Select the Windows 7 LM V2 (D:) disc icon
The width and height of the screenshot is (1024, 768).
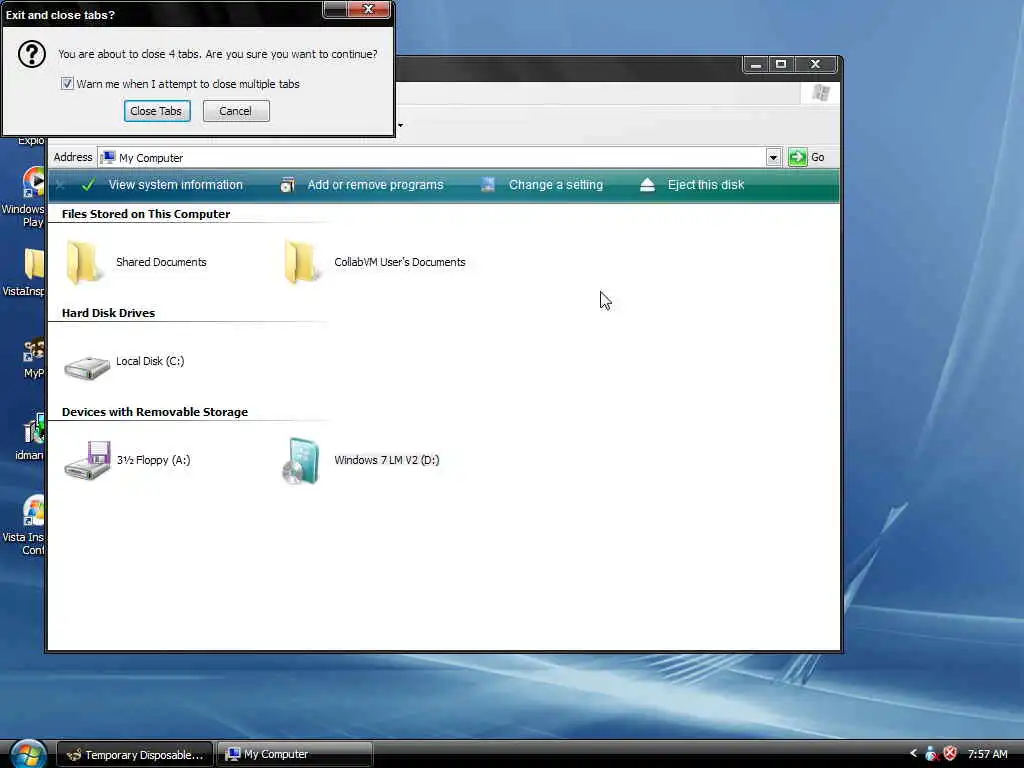click(301, 460)
